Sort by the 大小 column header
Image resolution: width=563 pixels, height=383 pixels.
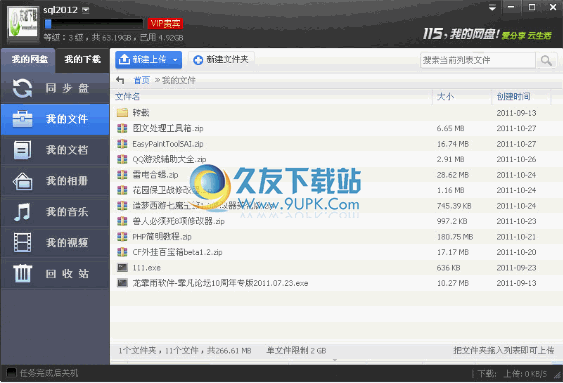(445, 96)
